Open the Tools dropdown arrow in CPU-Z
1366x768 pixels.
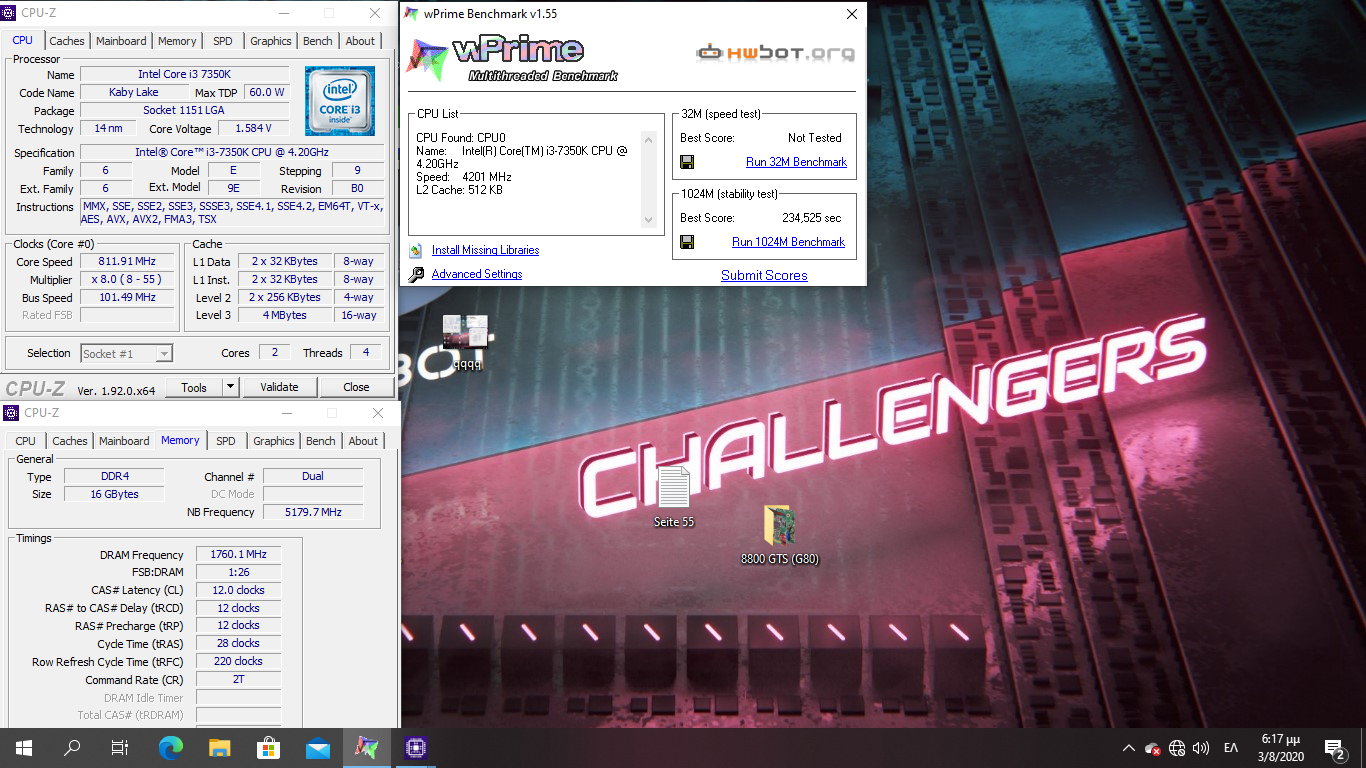click(230, 387)
